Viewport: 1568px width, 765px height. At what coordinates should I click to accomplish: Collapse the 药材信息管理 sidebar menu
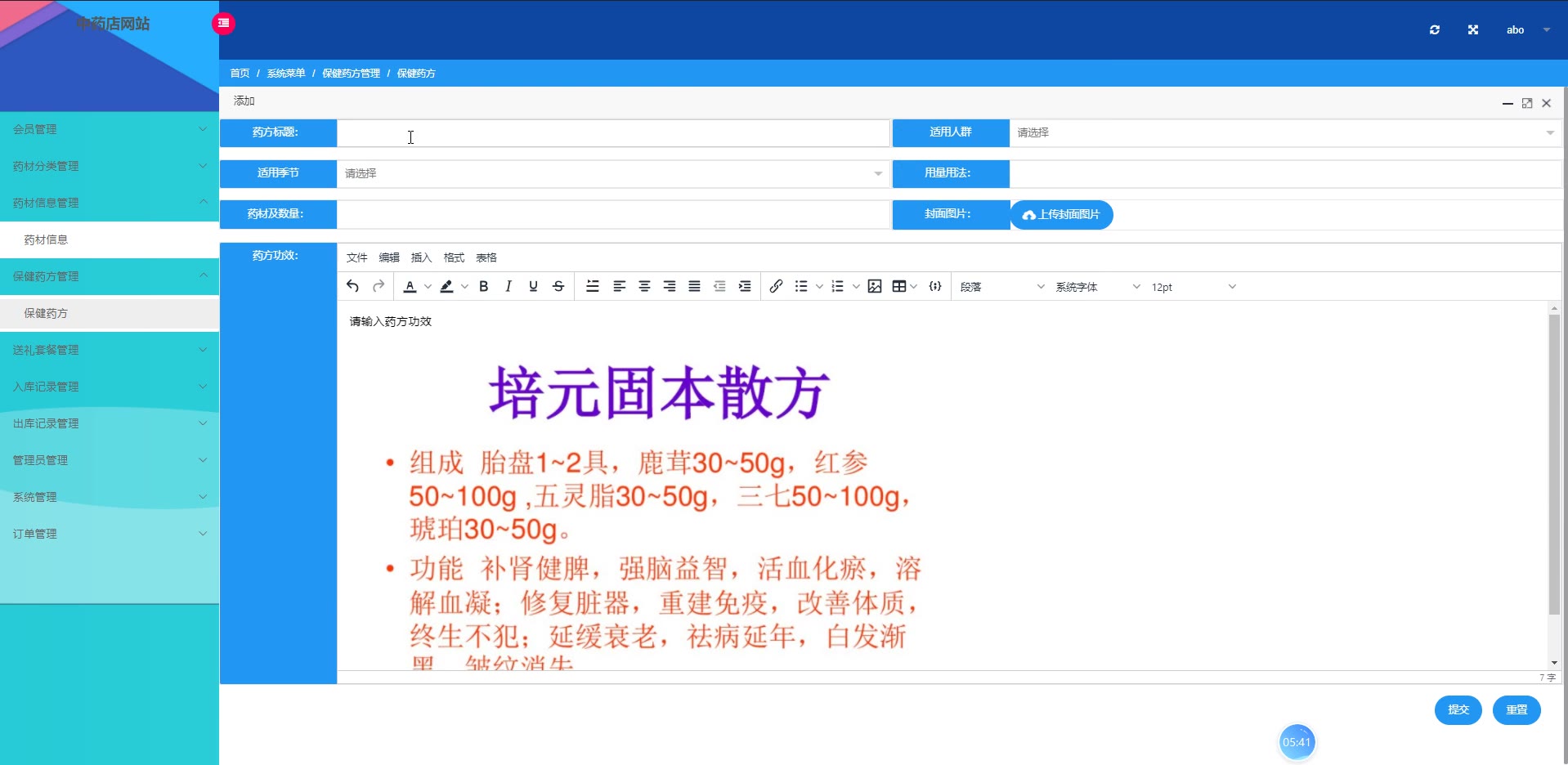click(110, 203)
